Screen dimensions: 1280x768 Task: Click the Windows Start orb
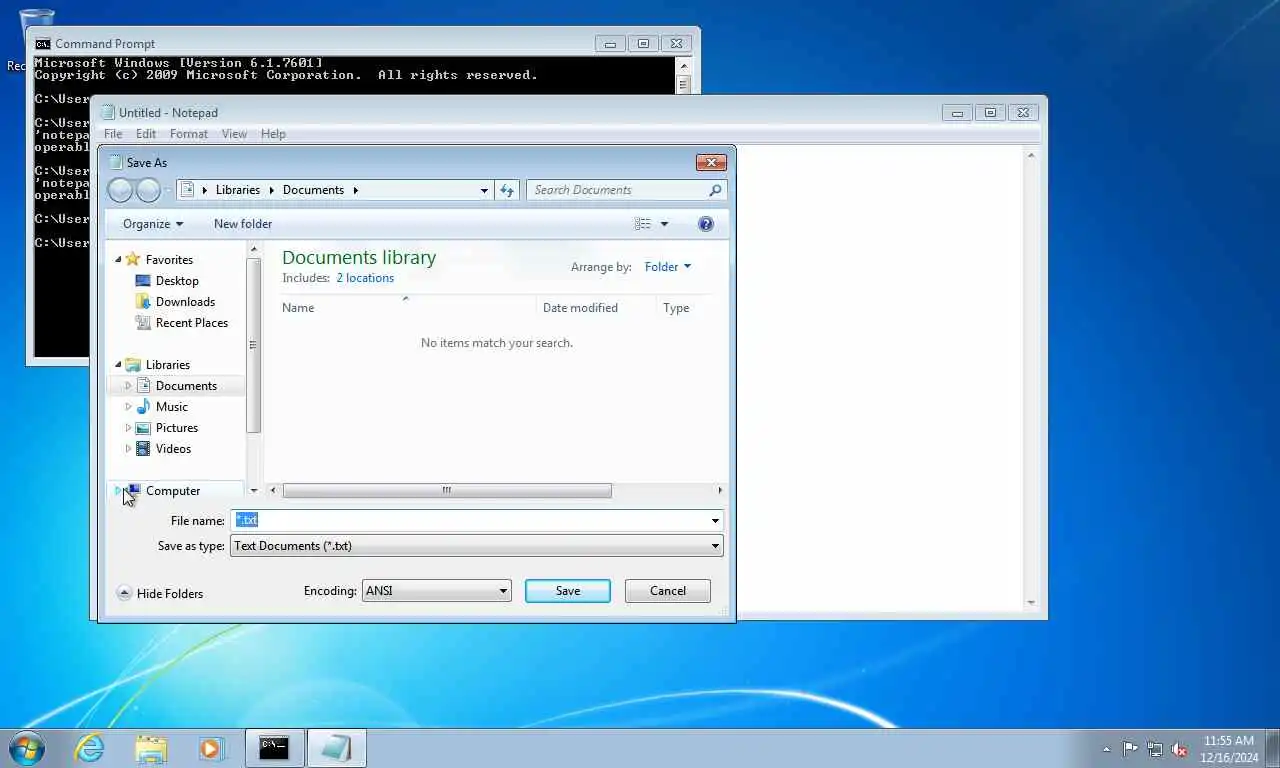click(26, 748)
